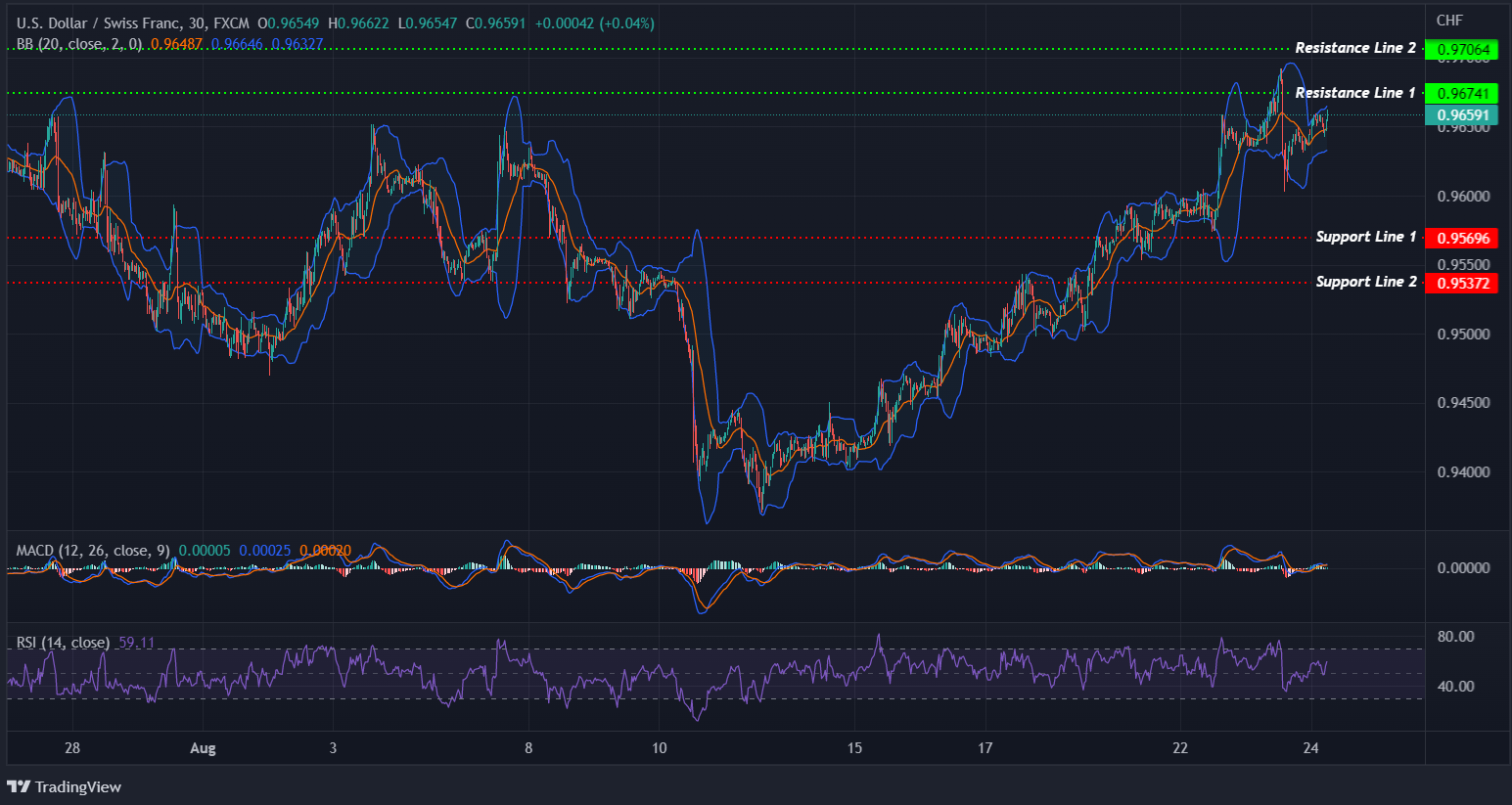
Task: Click the Aug label on the time axis
Action: pyautogui.click(x=203, y=747)
